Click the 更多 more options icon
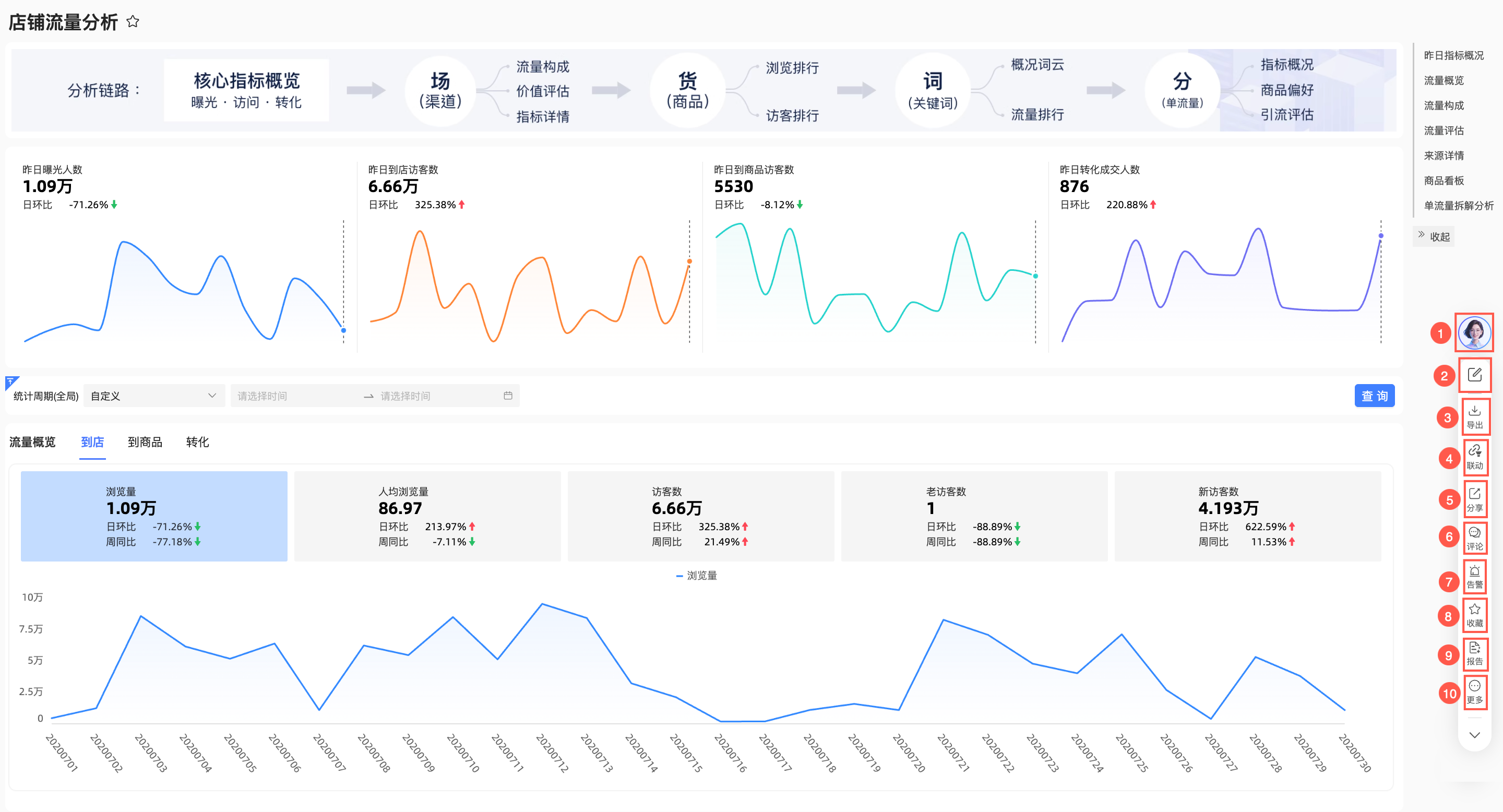 point(1474,692)
